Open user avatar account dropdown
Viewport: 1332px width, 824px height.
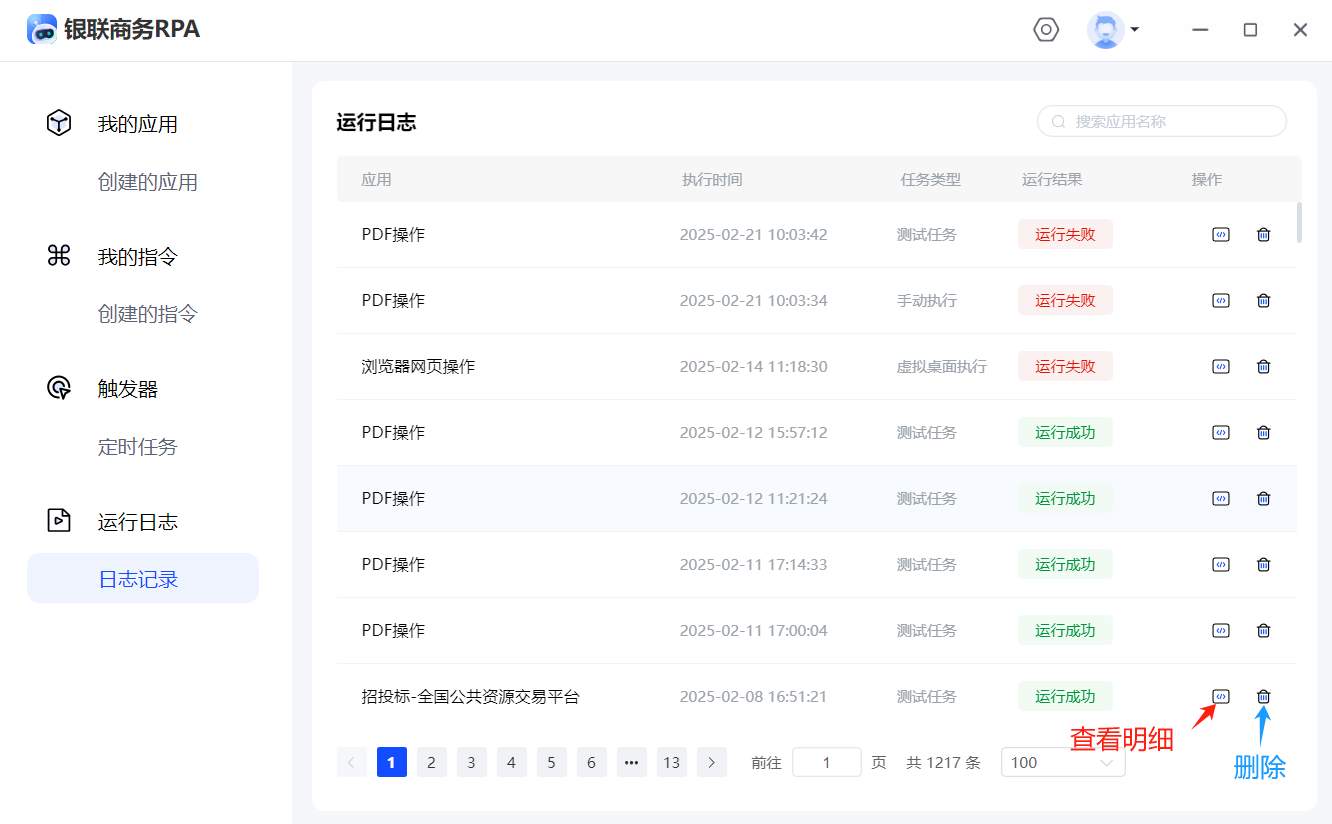(1112, 30)
